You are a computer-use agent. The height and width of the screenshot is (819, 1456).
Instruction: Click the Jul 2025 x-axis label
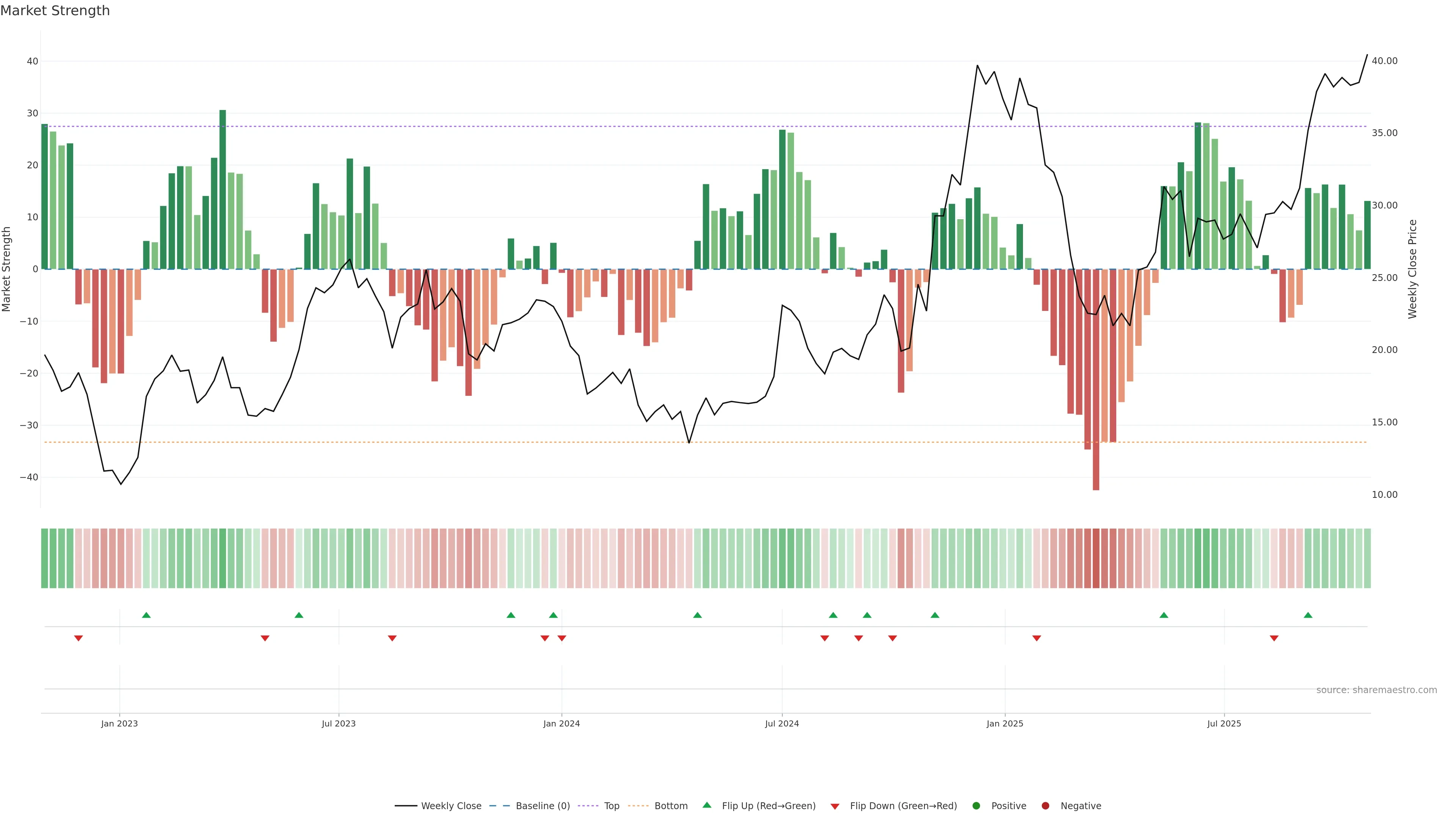click(x=1224, y=723)
